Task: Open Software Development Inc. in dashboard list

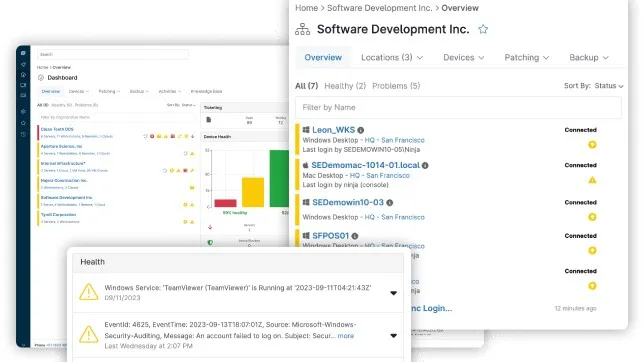Action: (x=67, y=198)
